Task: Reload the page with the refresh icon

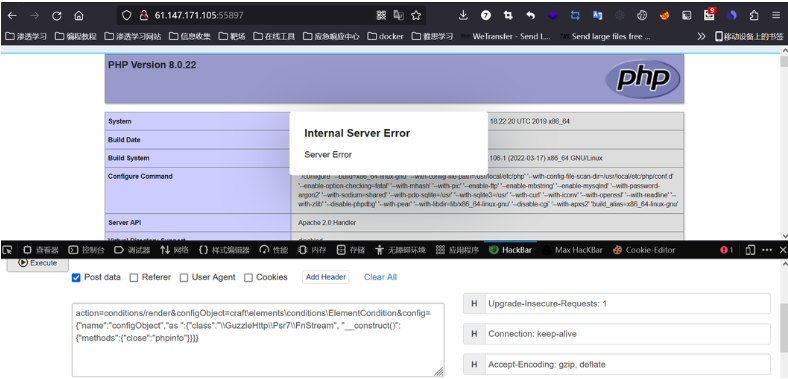Action: [57, 16]
